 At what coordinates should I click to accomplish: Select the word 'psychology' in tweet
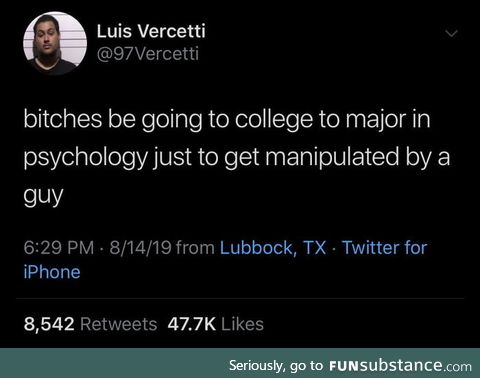(85, 157)
